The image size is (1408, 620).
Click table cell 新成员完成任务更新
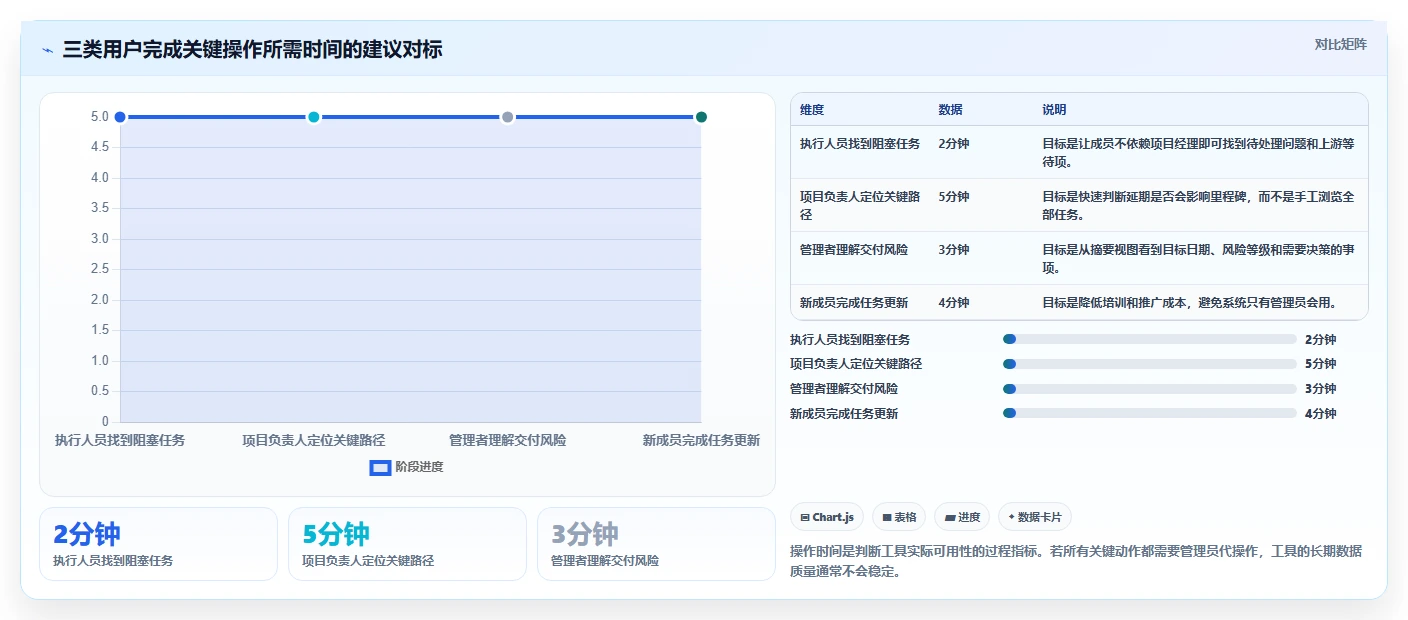pyautogui.click(x=854, y=303)
